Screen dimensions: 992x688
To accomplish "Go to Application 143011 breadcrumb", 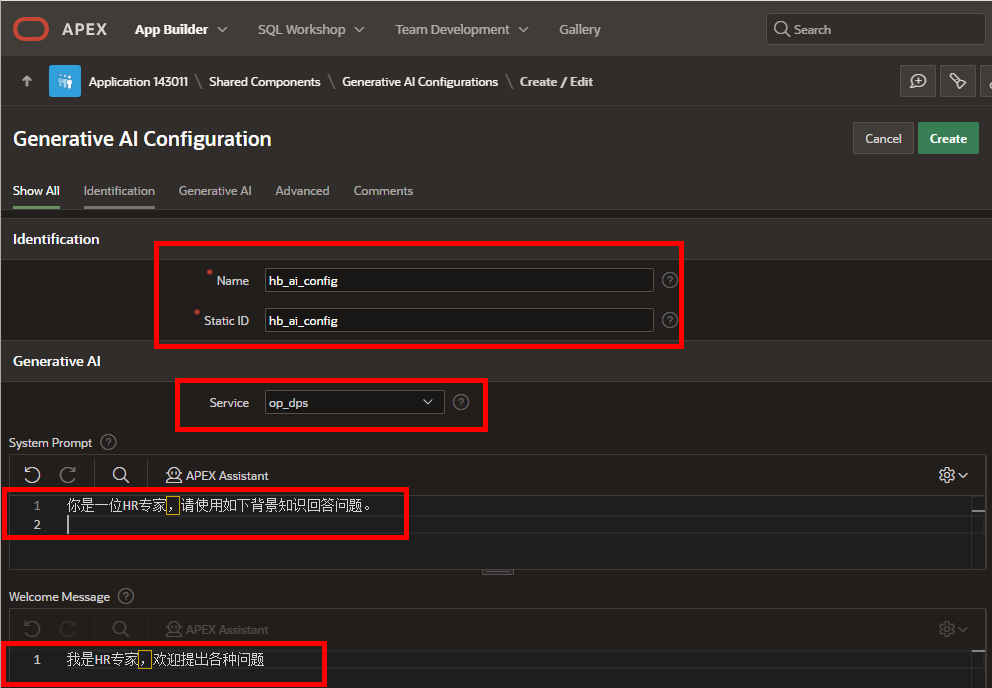I will [138, 82].
